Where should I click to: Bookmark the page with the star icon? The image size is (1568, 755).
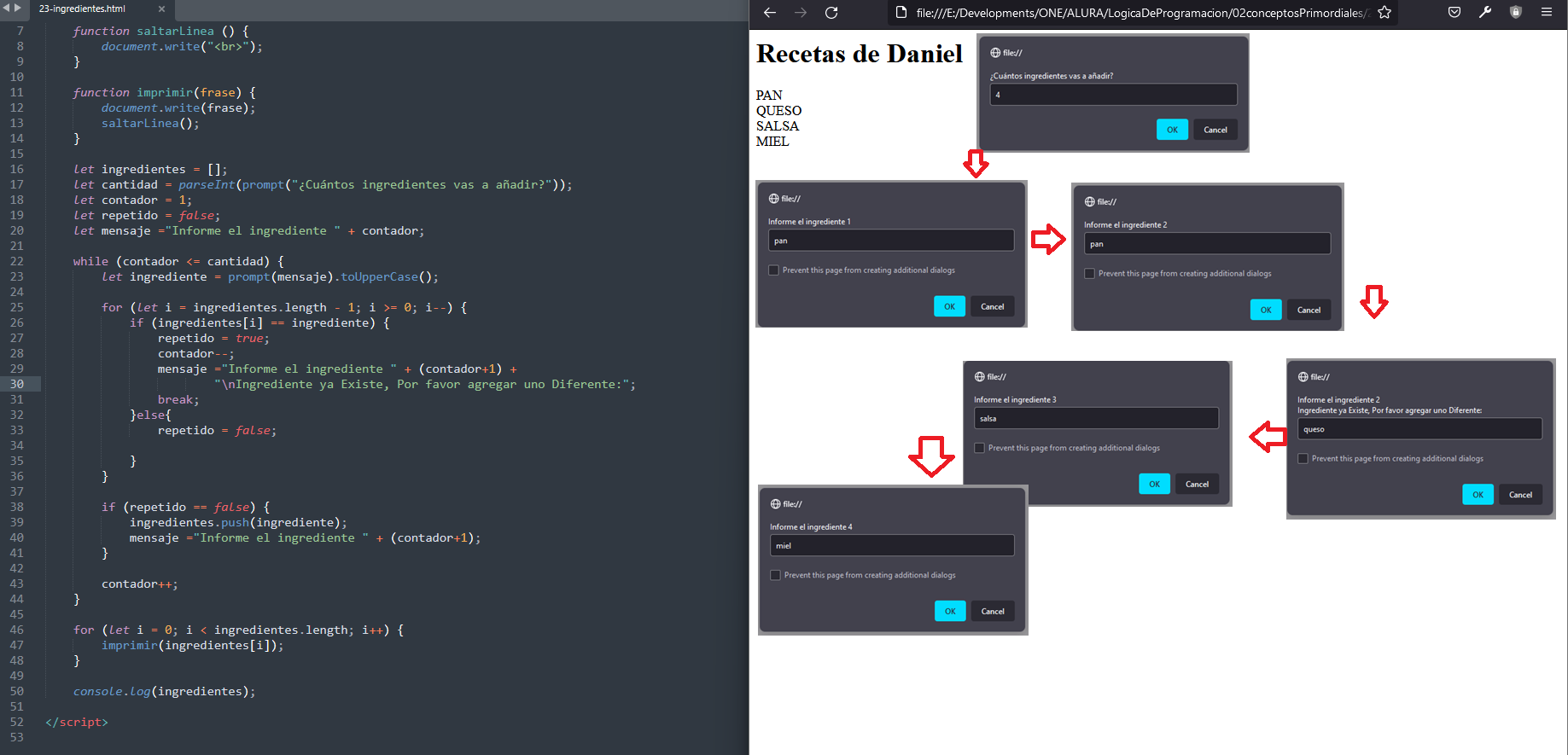point(1384,13)
